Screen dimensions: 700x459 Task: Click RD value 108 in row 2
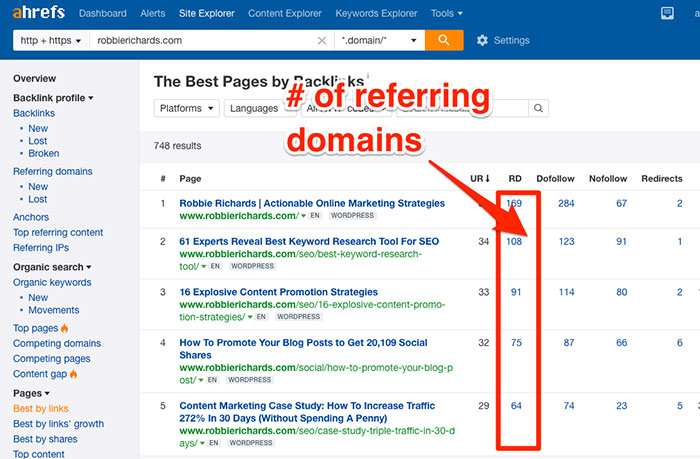tap(514, 242)
